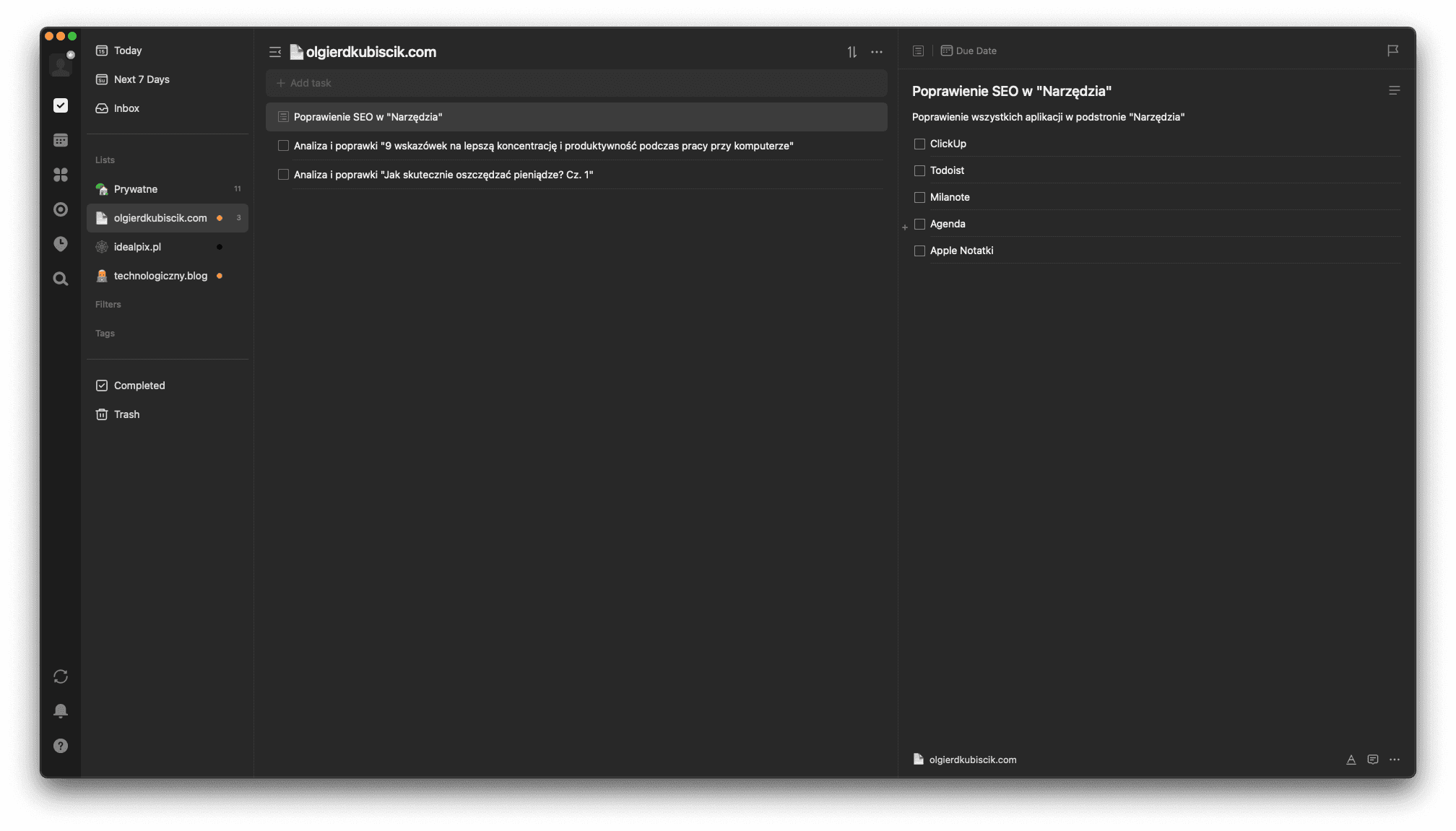Collapse the sidebar with the toggle icon

click(275, 52)
